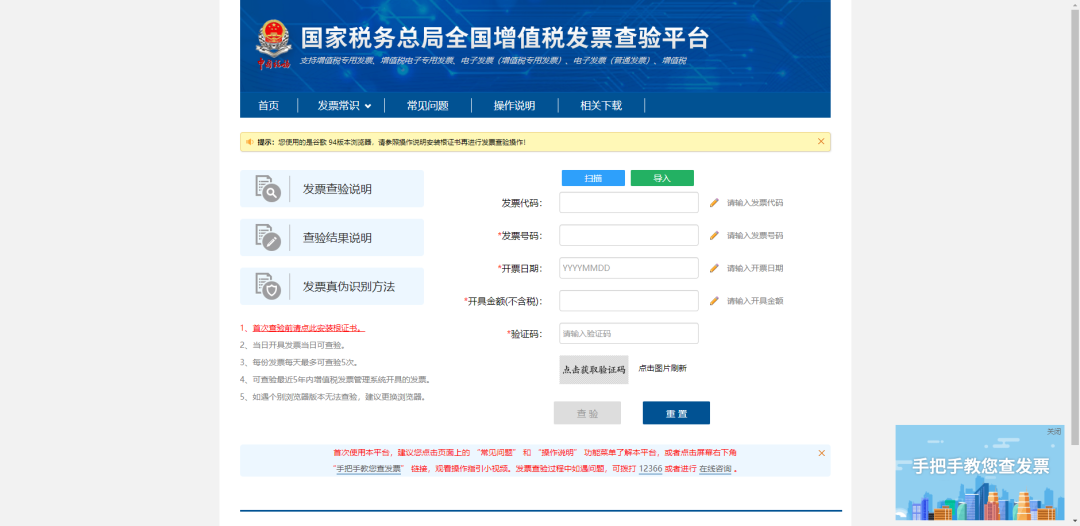This screenshot has height=526, width=1080.
Task: Click the 请输入开具金额 hint text
Action: (755, 301)
